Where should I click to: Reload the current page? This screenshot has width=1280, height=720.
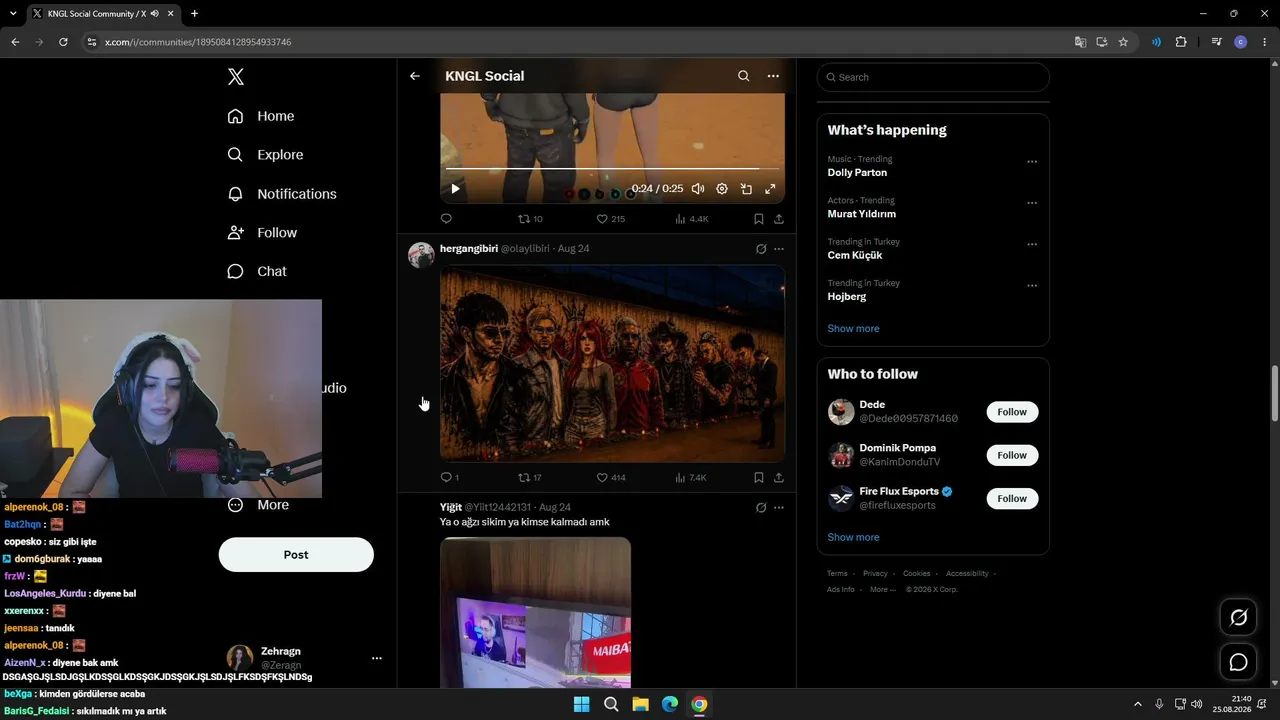63,42
